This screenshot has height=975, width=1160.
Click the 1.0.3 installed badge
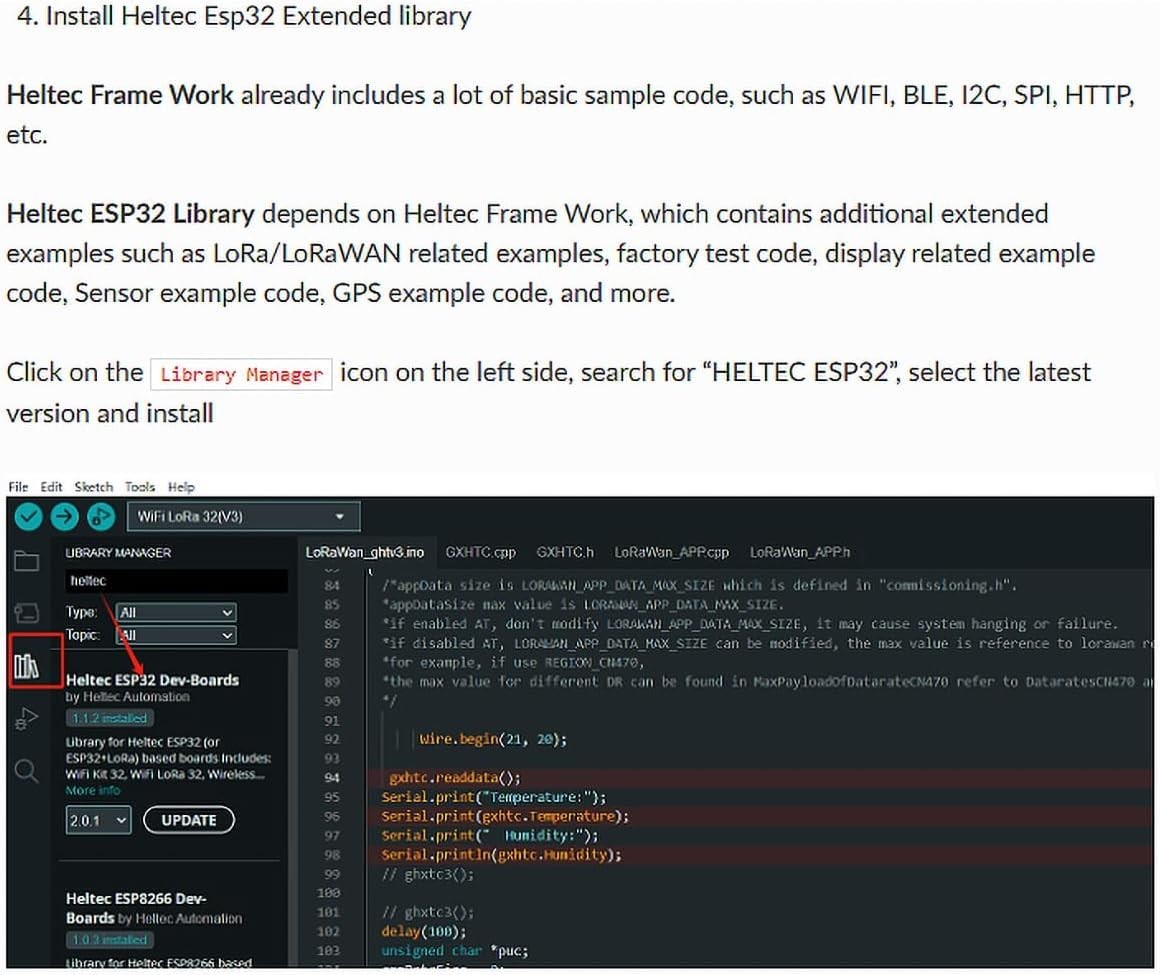109,940
